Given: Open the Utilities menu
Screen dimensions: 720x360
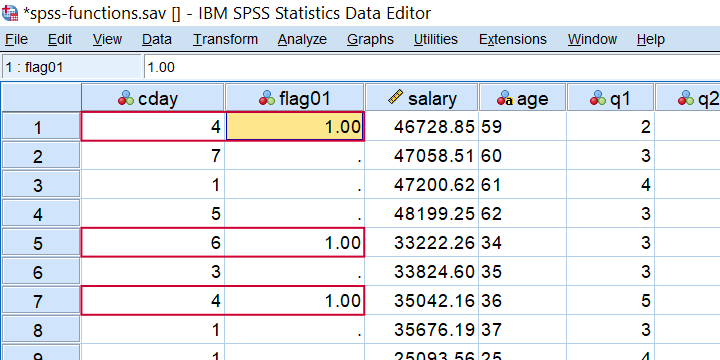Looking at the screenshot, I should click(x=435, y=39).
